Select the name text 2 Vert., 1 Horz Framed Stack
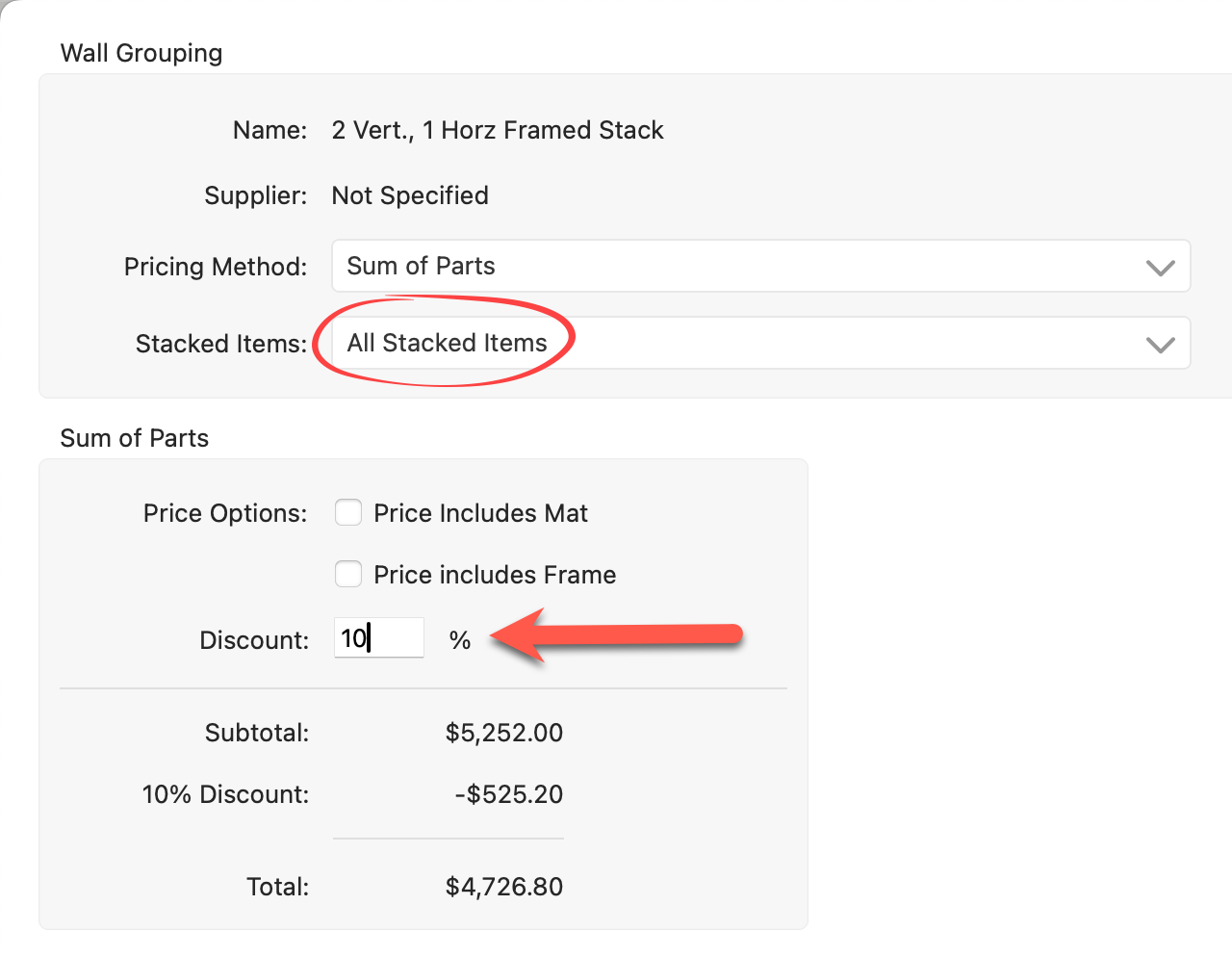The image size is (1232, 957). (498, 130)
